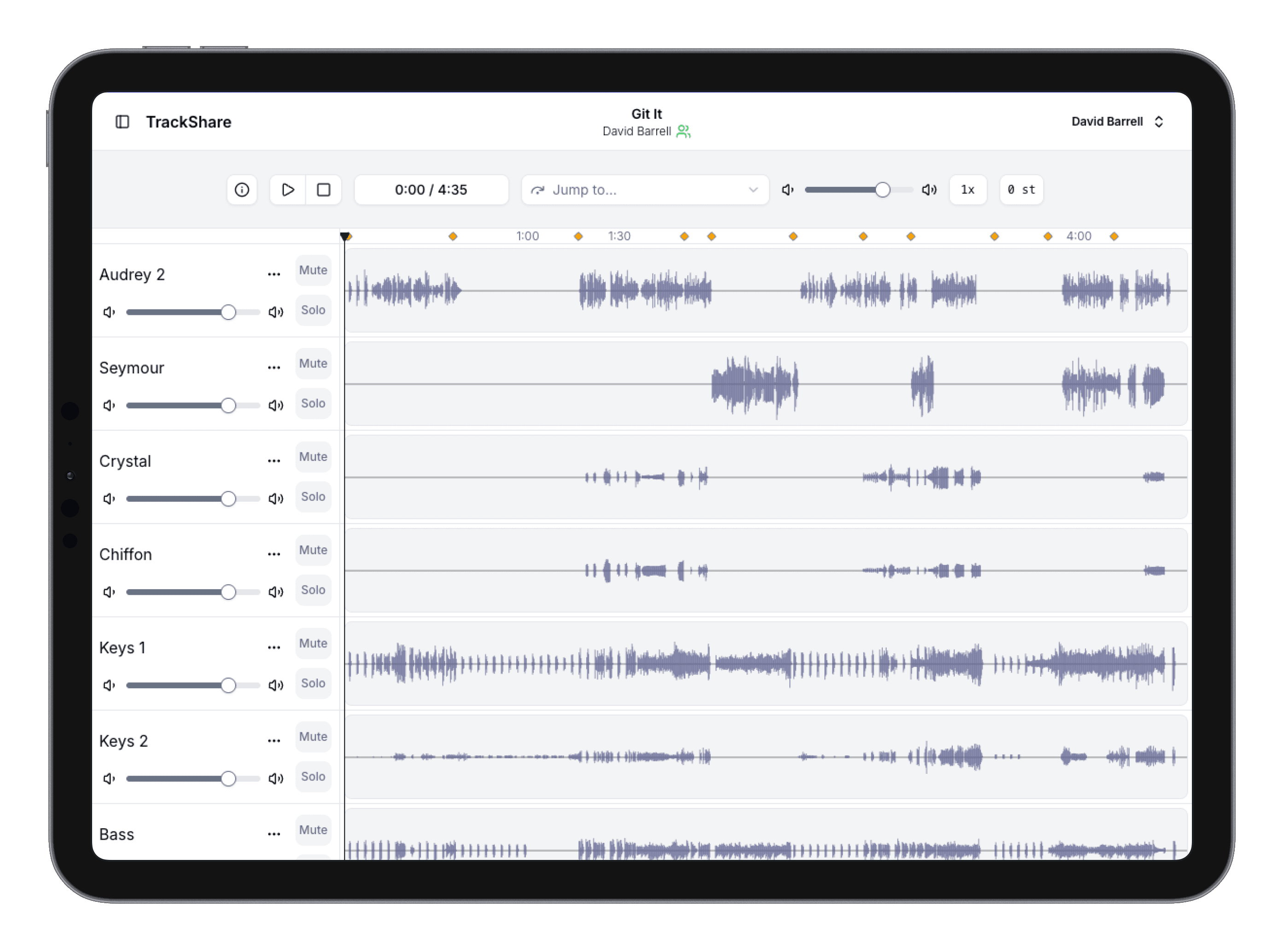Click the collaborators icon next to David Barrell
Screen dimensions: 1284x952
683,131
